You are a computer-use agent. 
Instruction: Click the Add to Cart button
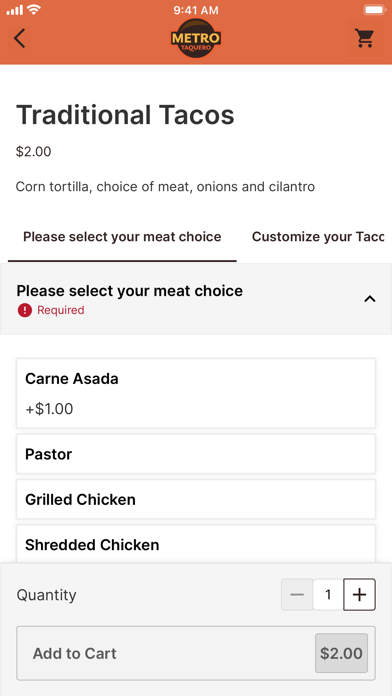point(196,653)
